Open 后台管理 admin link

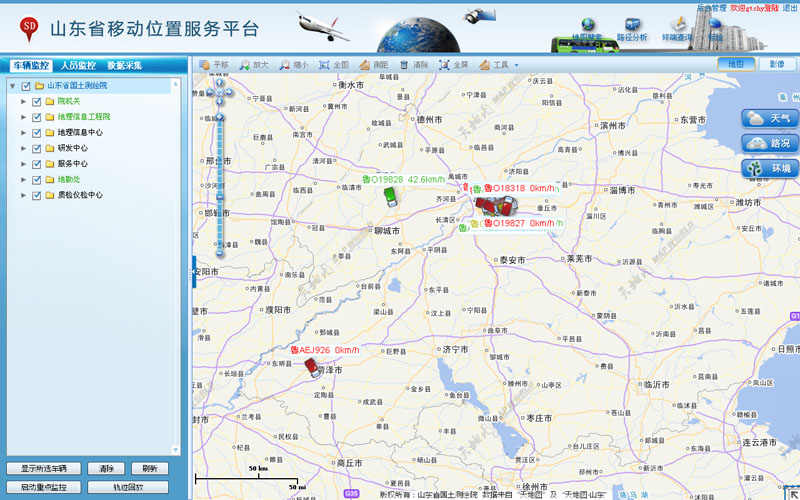coord(711,8)
